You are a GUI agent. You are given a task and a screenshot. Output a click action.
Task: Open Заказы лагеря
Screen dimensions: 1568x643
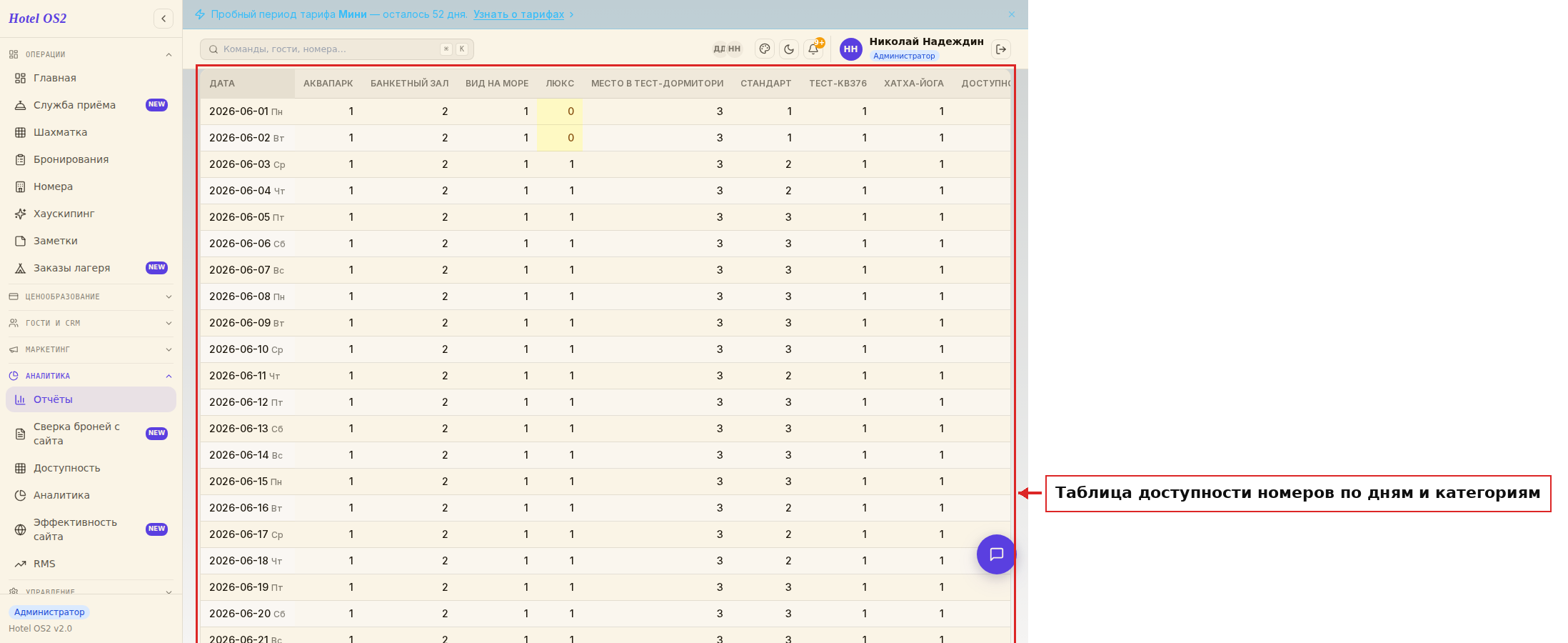pos(91,268)
